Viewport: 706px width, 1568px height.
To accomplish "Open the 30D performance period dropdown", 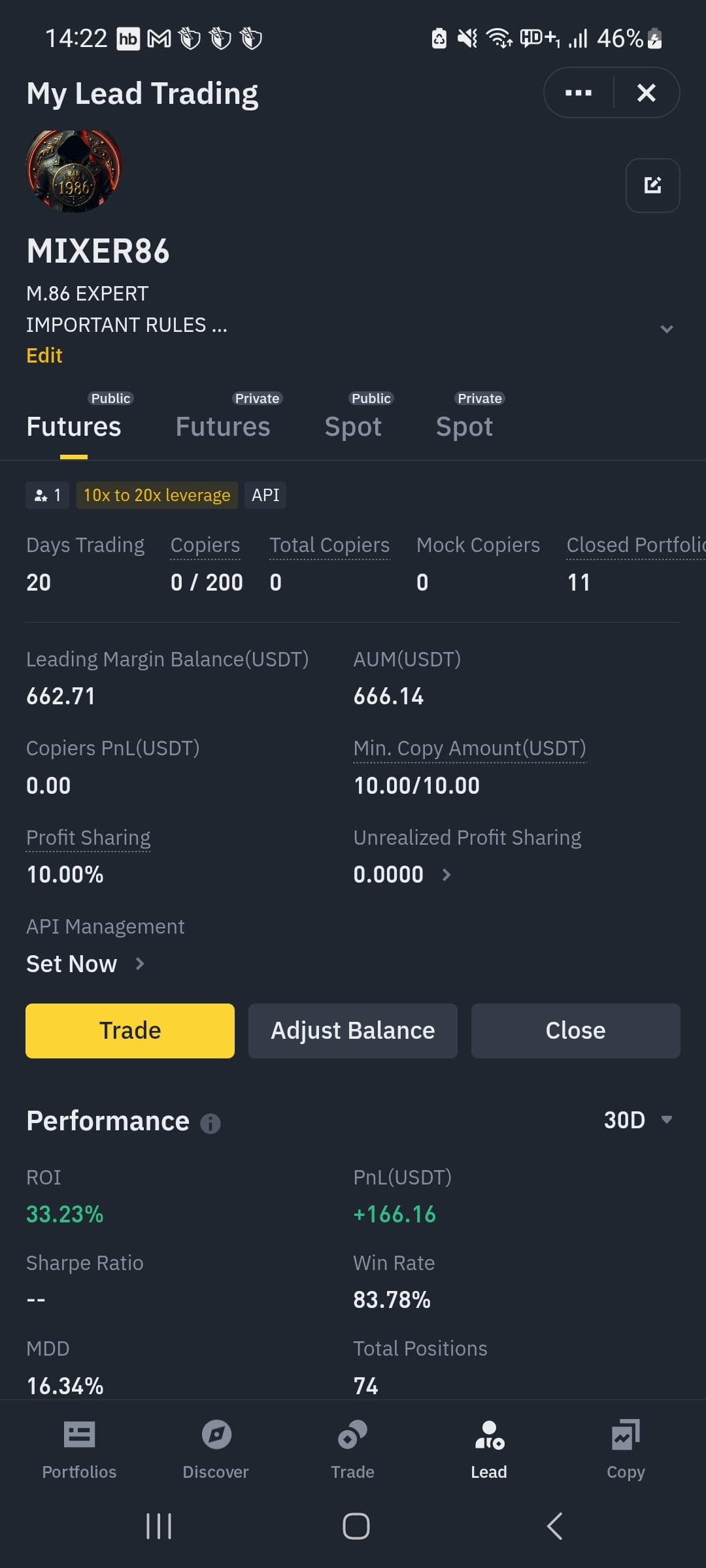I will click(x=639, y=1120).
